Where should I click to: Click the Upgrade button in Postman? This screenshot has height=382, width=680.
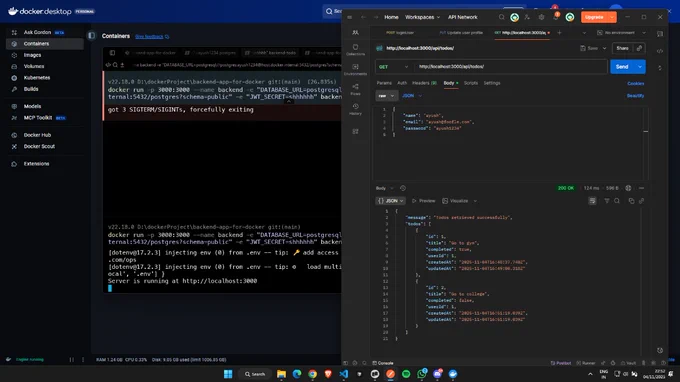(594, 17)
